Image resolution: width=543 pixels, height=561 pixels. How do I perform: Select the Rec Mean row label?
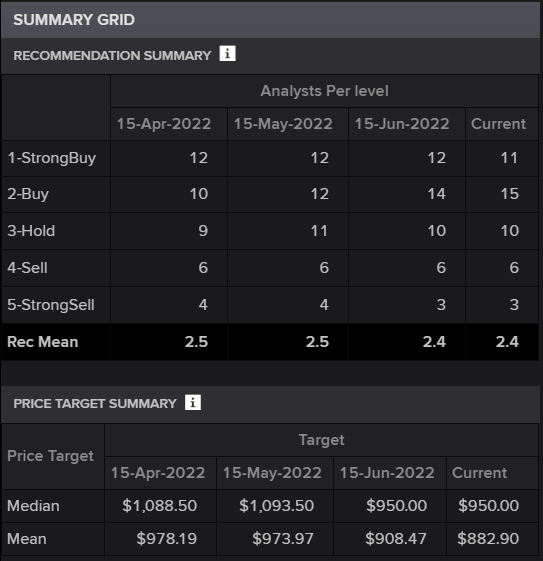click(43, 342)
